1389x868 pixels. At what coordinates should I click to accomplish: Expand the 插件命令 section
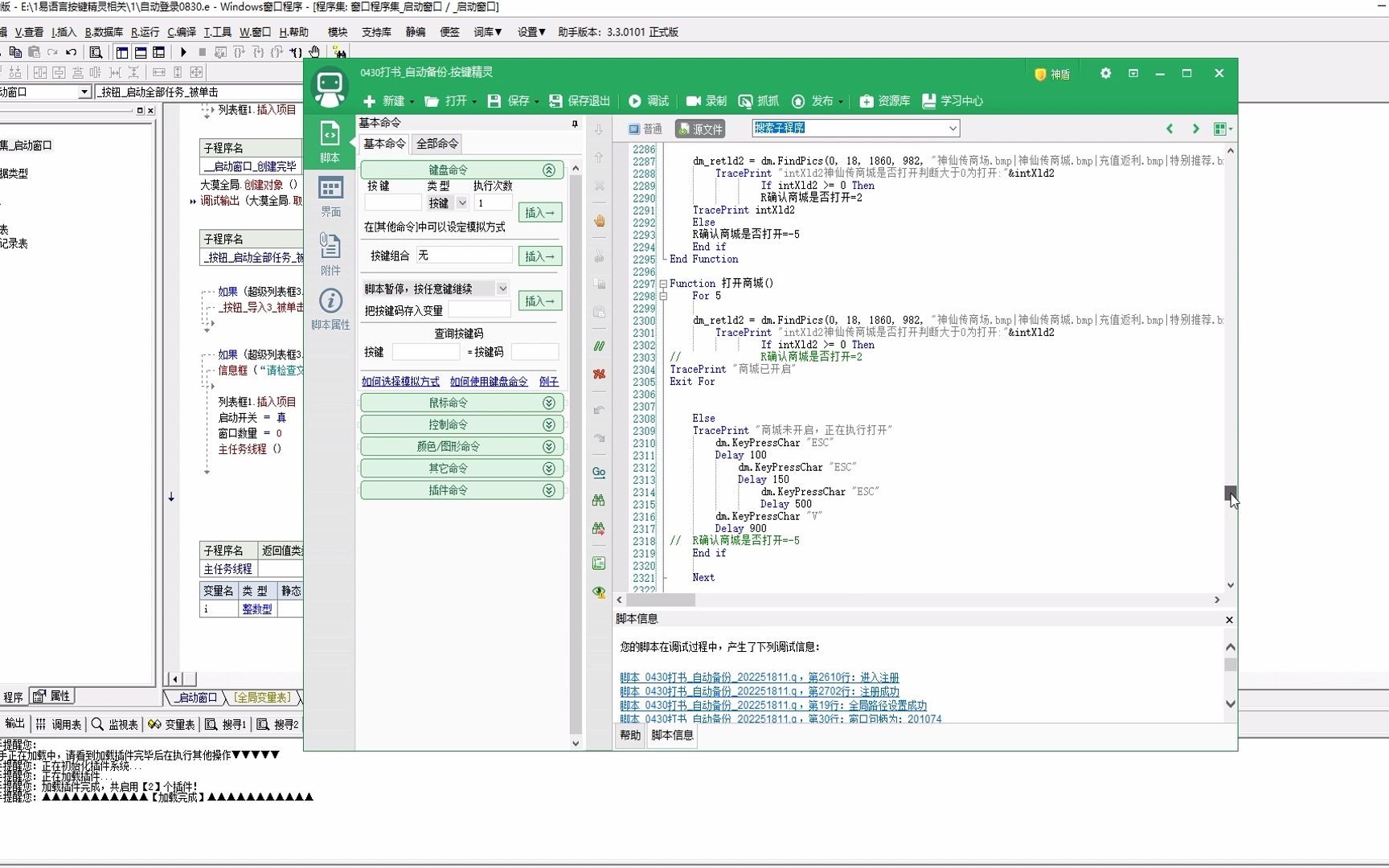pos(549,490)
